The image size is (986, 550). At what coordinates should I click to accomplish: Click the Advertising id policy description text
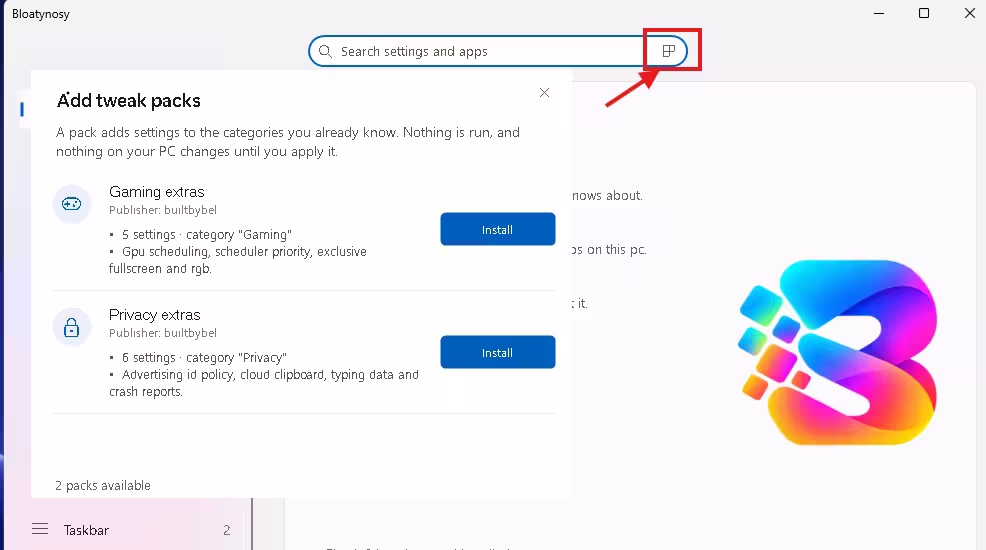click(263, 383)
